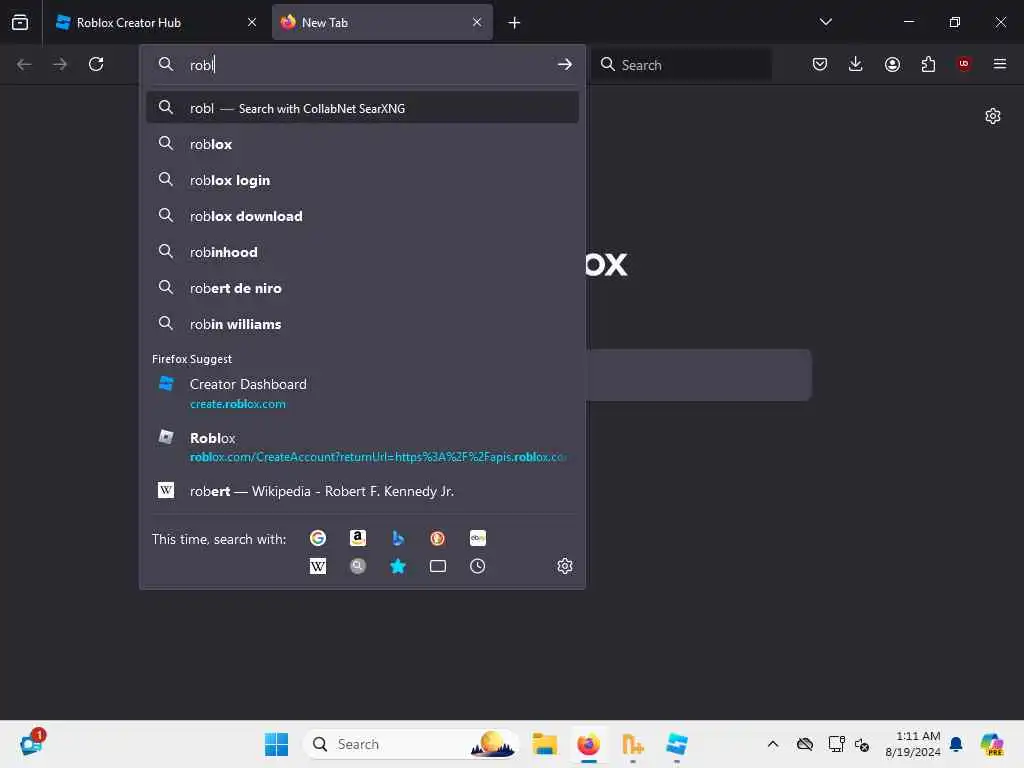Click the Go arrow in address bar

click(565, 64)
